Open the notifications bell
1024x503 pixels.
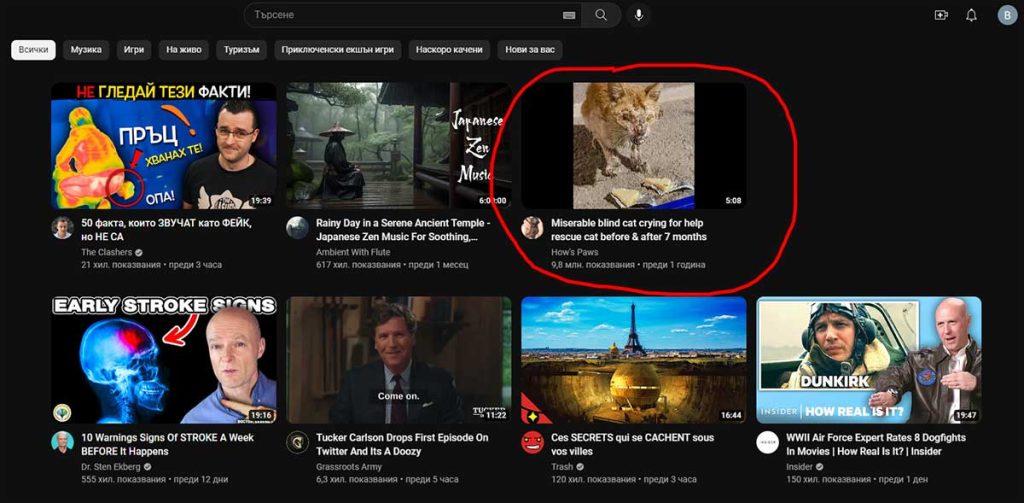click(x=971, y=15)
